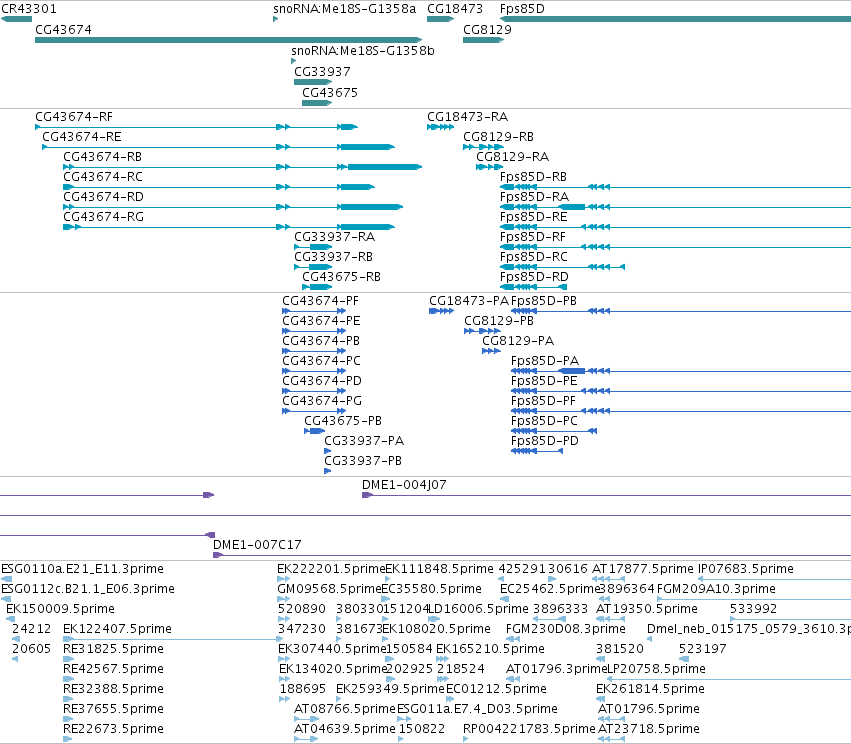Open protein CG33937-PB feature
851x744 pixels.
(x=328, y=471)
